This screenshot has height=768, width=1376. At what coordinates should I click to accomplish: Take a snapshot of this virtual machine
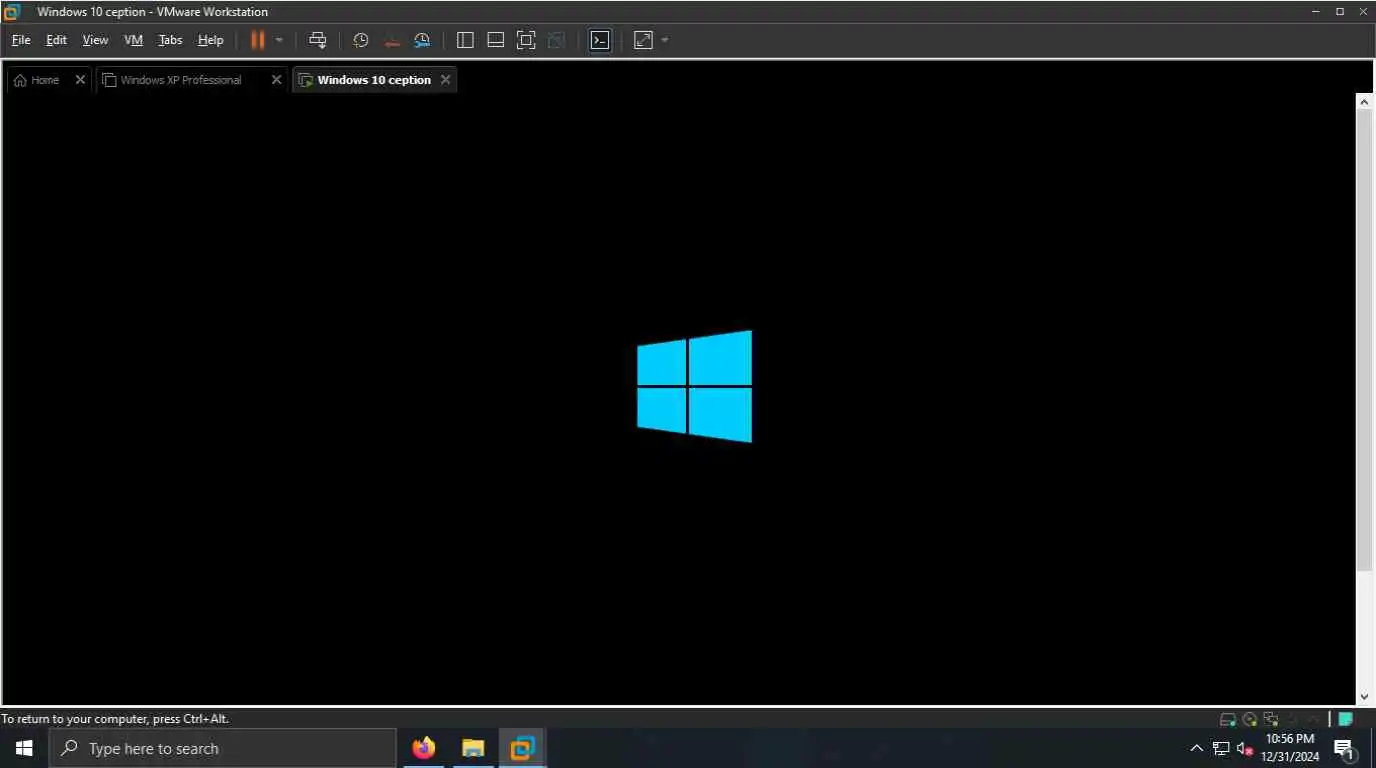coord(361,40)
